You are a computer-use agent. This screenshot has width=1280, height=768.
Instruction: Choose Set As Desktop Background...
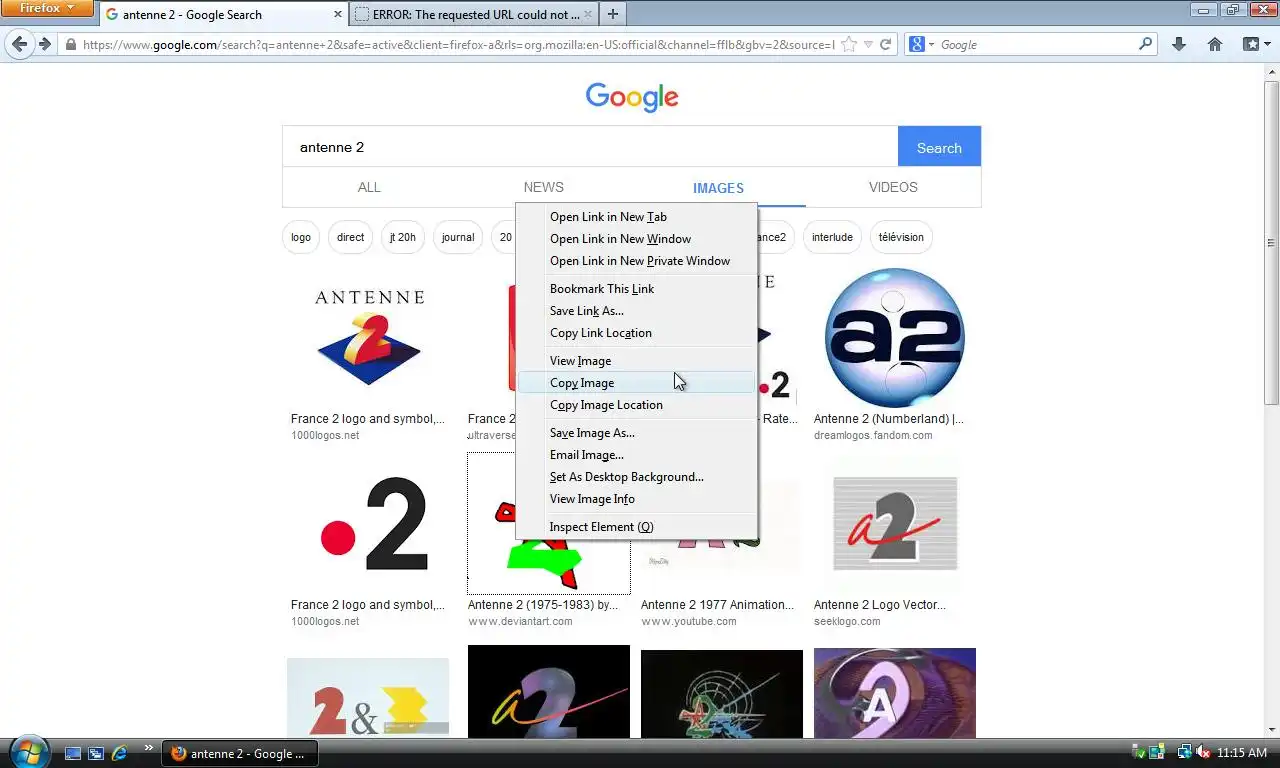[x=636, y=477]
